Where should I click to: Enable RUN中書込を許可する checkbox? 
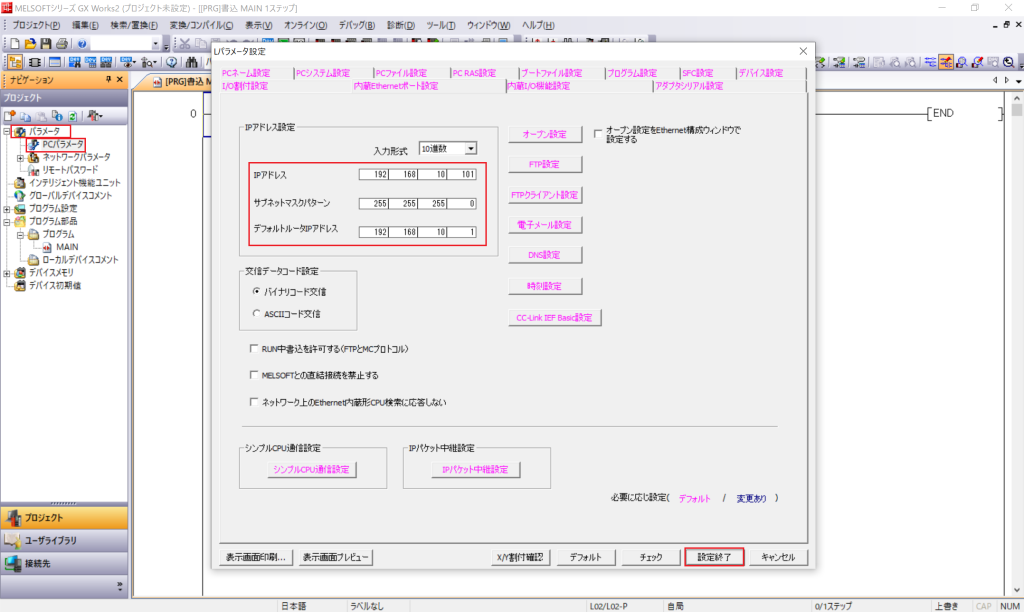pos(254,350)
